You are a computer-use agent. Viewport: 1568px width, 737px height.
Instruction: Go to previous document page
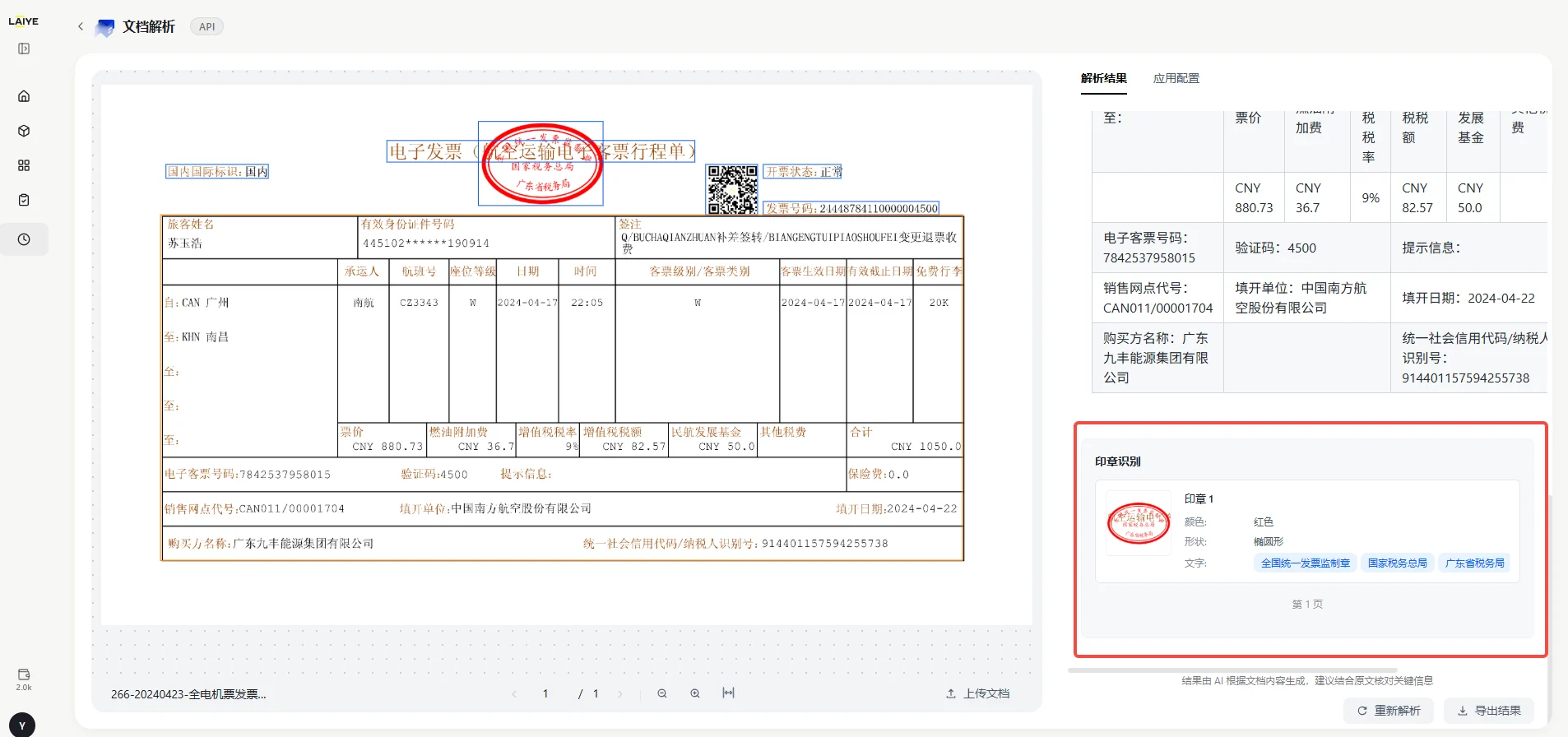pos(515,693)
